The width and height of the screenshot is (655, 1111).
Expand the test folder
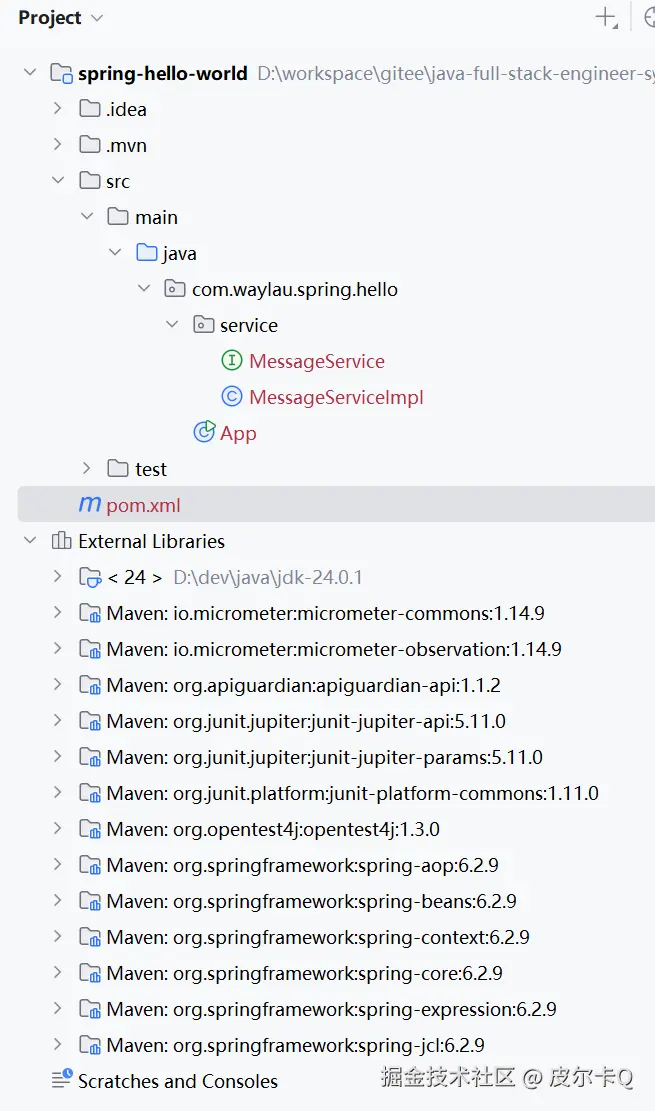coord(87,469)
